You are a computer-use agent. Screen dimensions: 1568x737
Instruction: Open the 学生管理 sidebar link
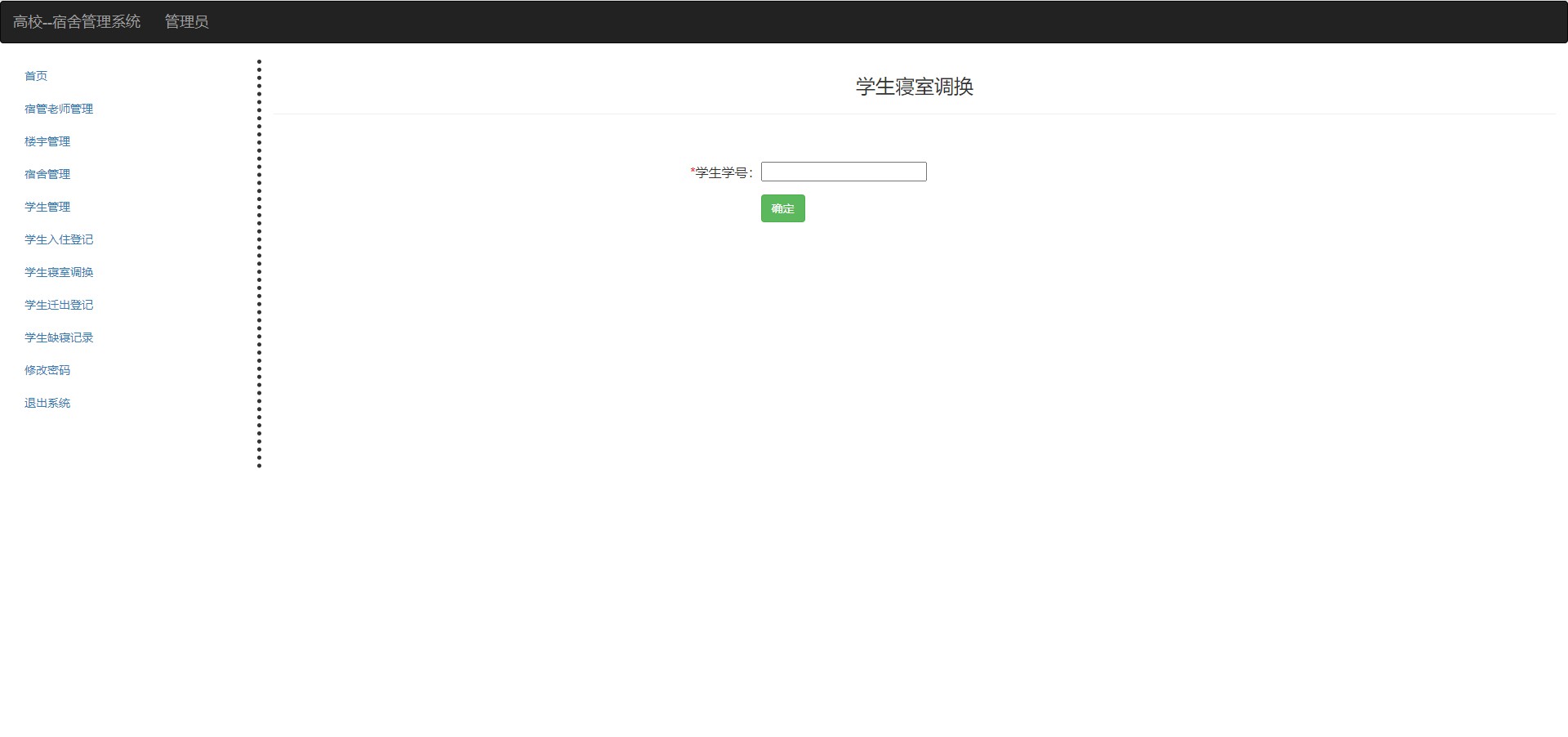click(x=47, y=207)
